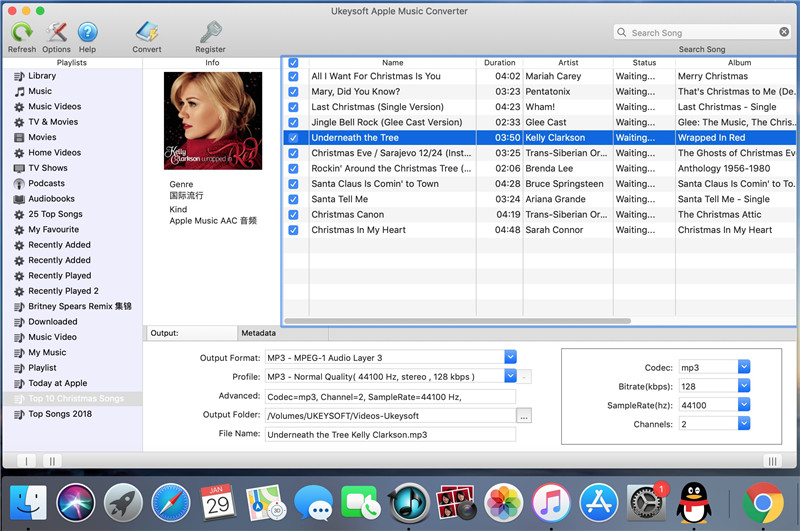Screen dimensions: 800x531
Task: Open the Options tools icon
Action: [56, 33]
